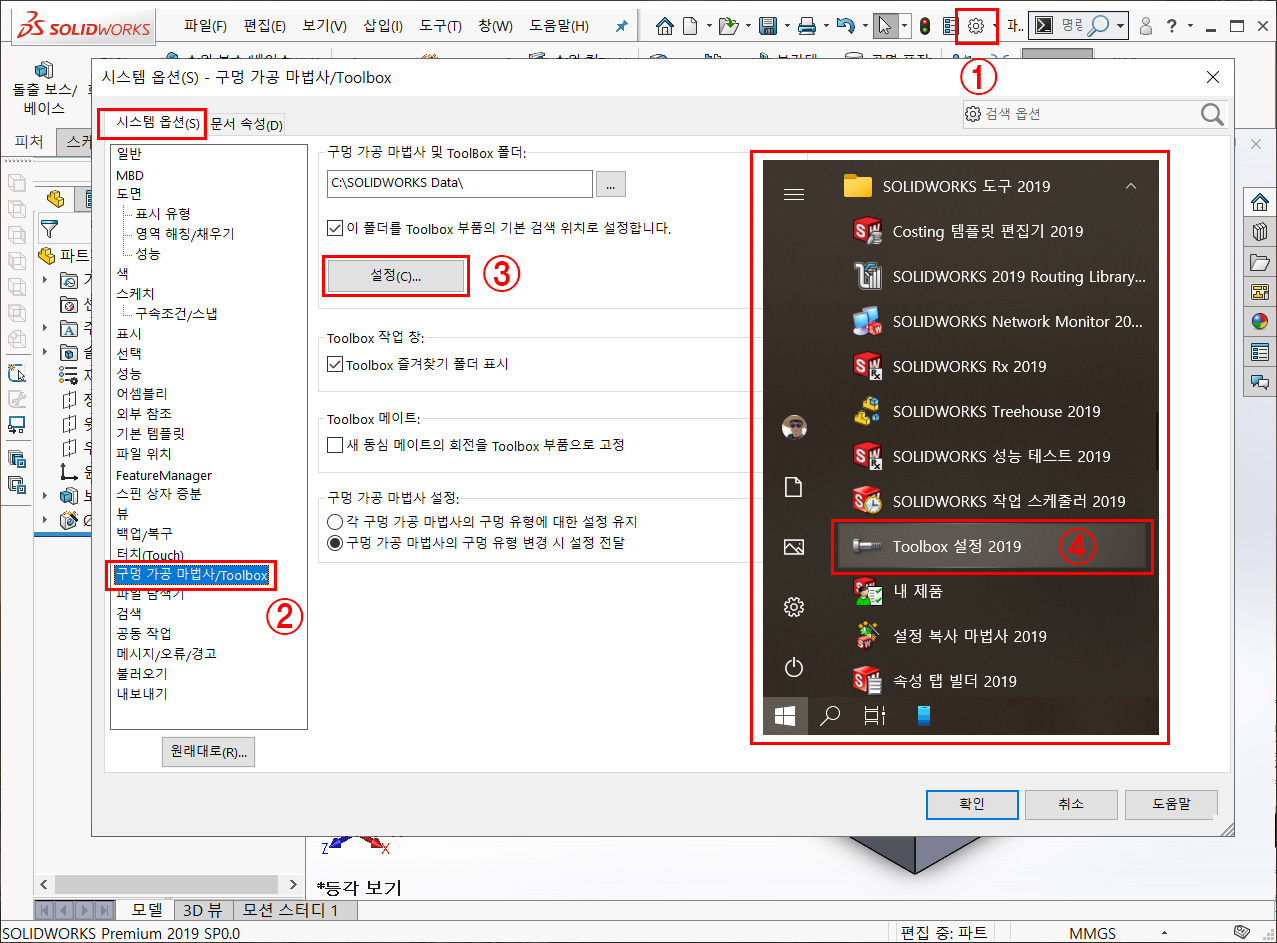Disable the Toolbox 즐겨찾기 폴더 표시 checkbox
The height and width of the screenshot is (943, 1277).
coord(337,363)
